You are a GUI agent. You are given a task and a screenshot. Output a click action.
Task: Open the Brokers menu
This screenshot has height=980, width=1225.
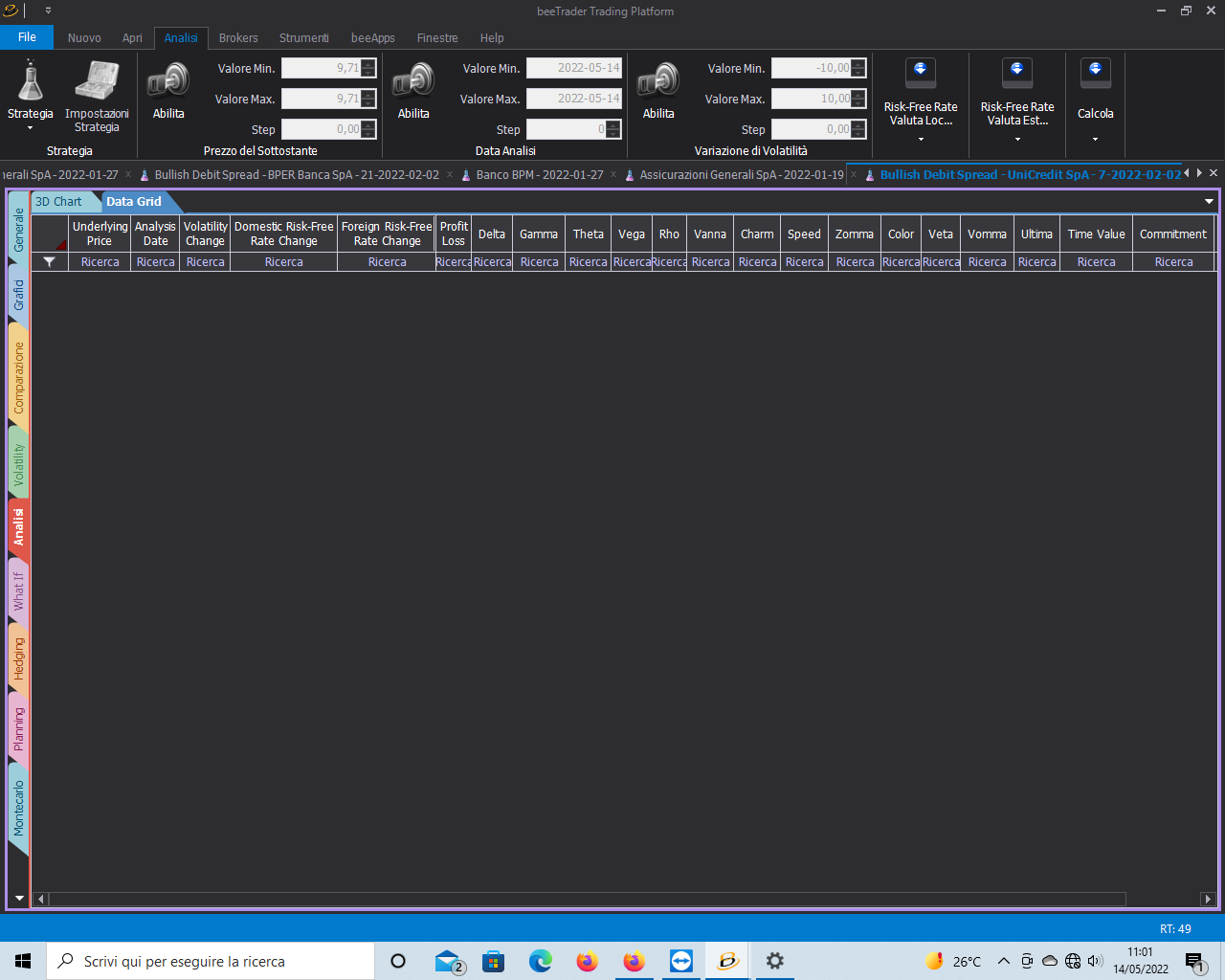[x=238, y=38]
